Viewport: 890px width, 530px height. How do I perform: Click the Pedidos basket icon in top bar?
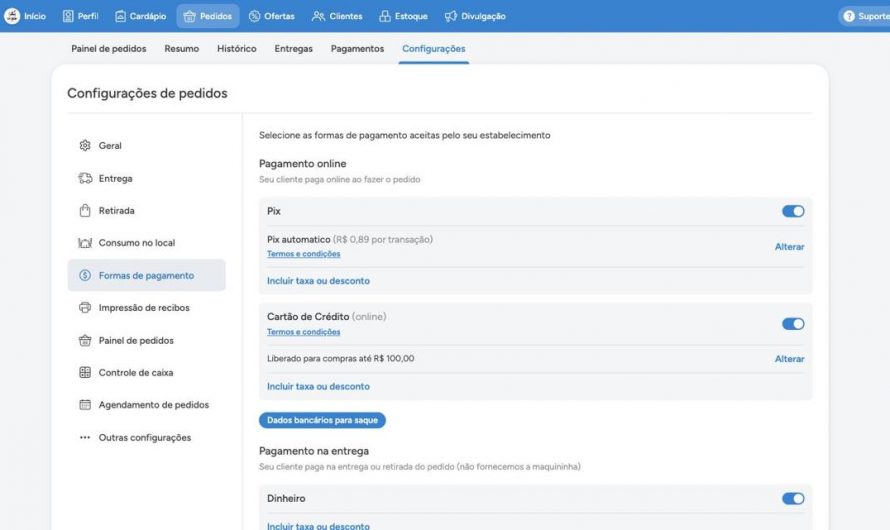[190, 16]
